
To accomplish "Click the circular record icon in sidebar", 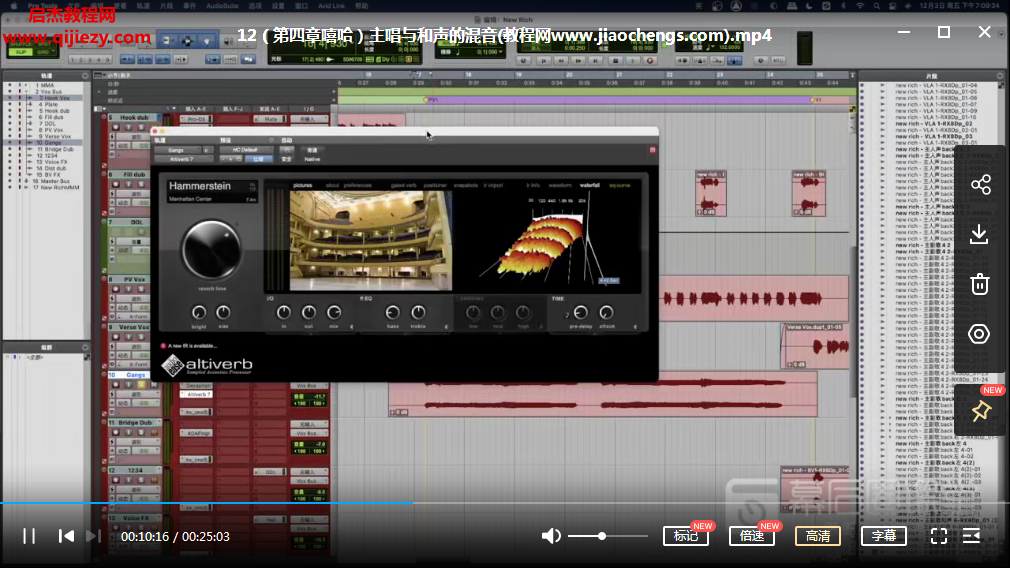I will click(x=979, y=334).
